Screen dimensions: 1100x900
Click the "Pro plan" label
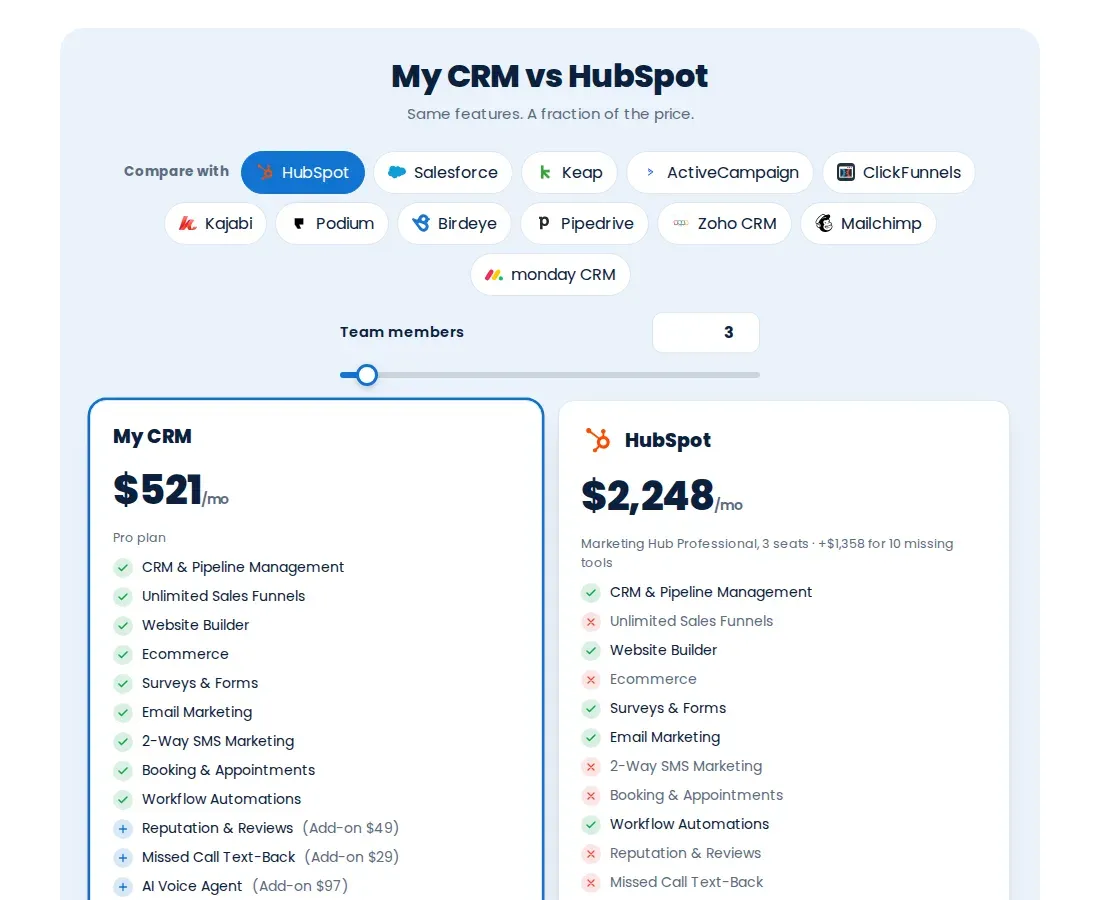point(140,538)
